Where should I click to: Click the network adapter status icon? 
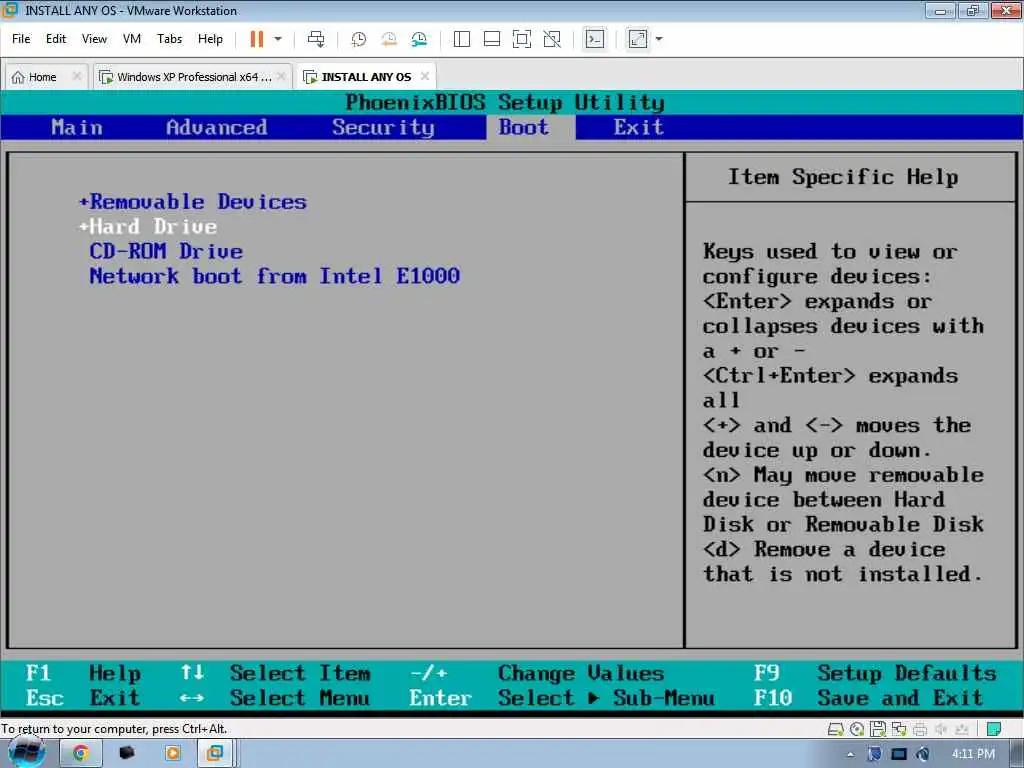click(899, 729)
